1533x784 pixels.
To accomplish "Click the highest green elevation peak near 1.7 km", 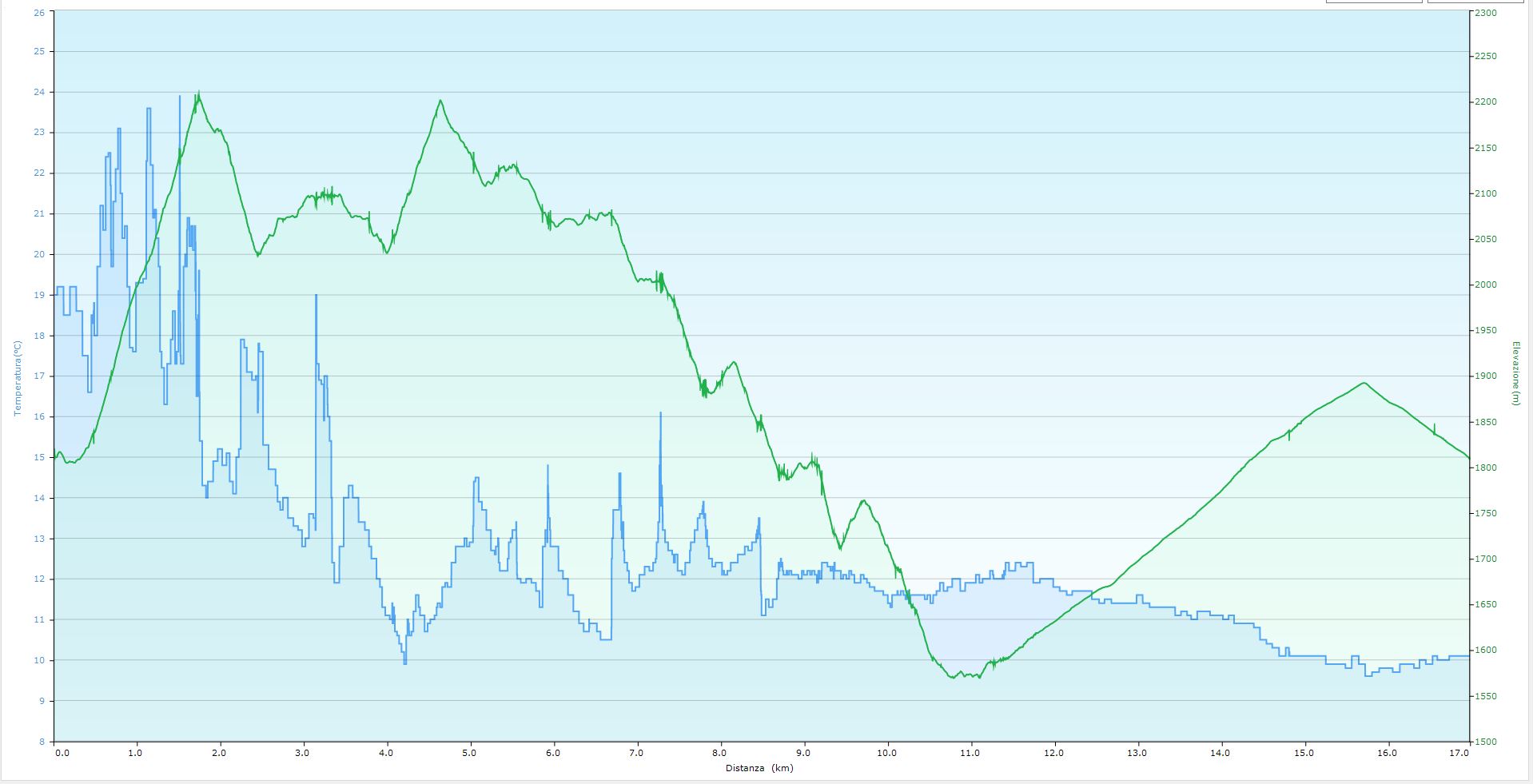I will [x=198, y=93].
